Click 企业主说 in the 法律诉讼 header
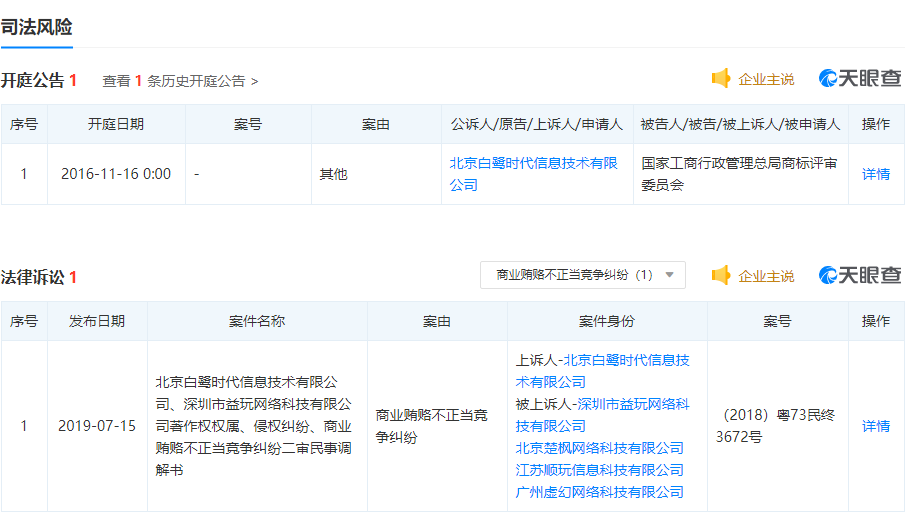 [766, 276]
